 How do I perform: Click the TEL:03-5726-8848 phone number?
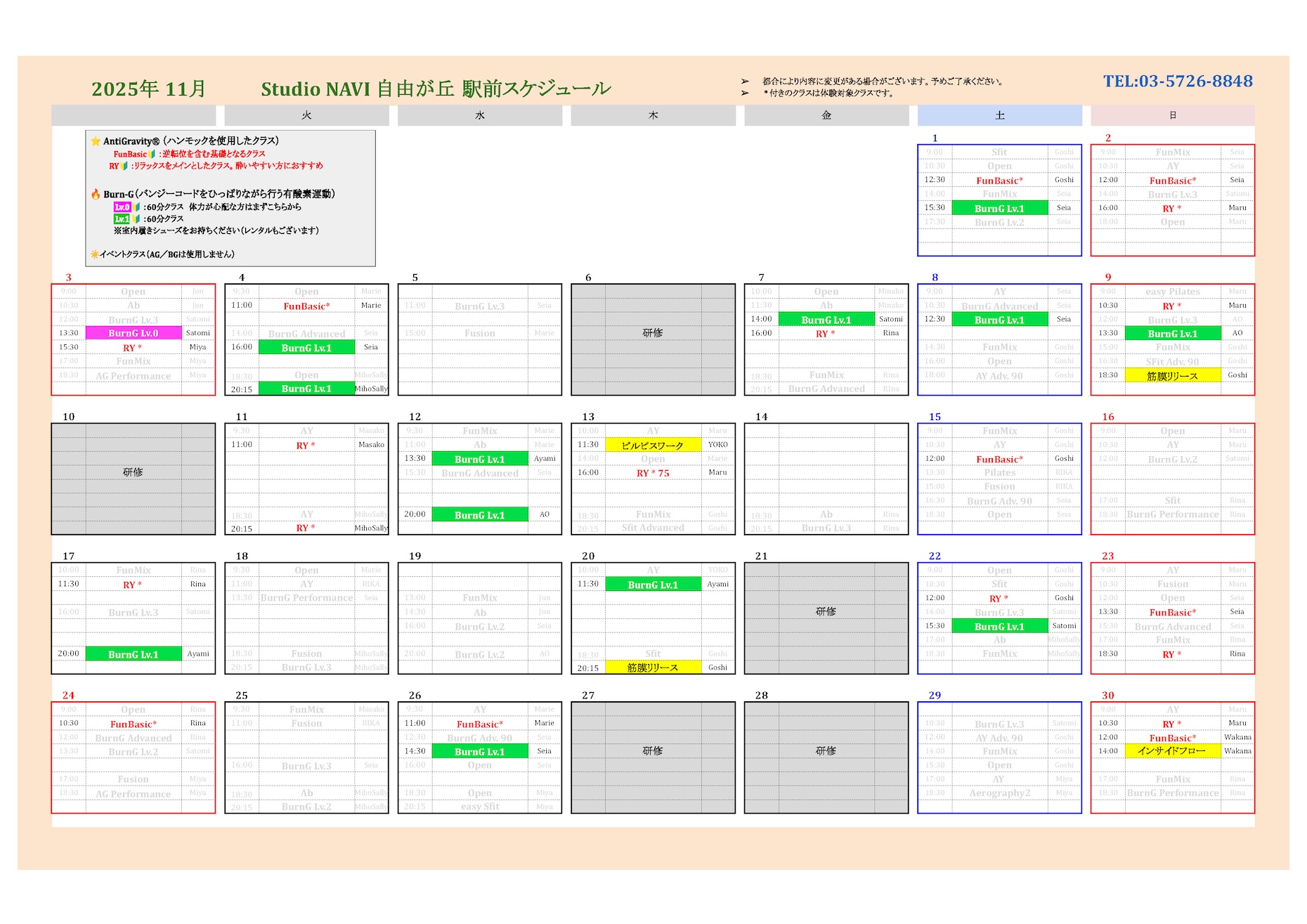1178,82
